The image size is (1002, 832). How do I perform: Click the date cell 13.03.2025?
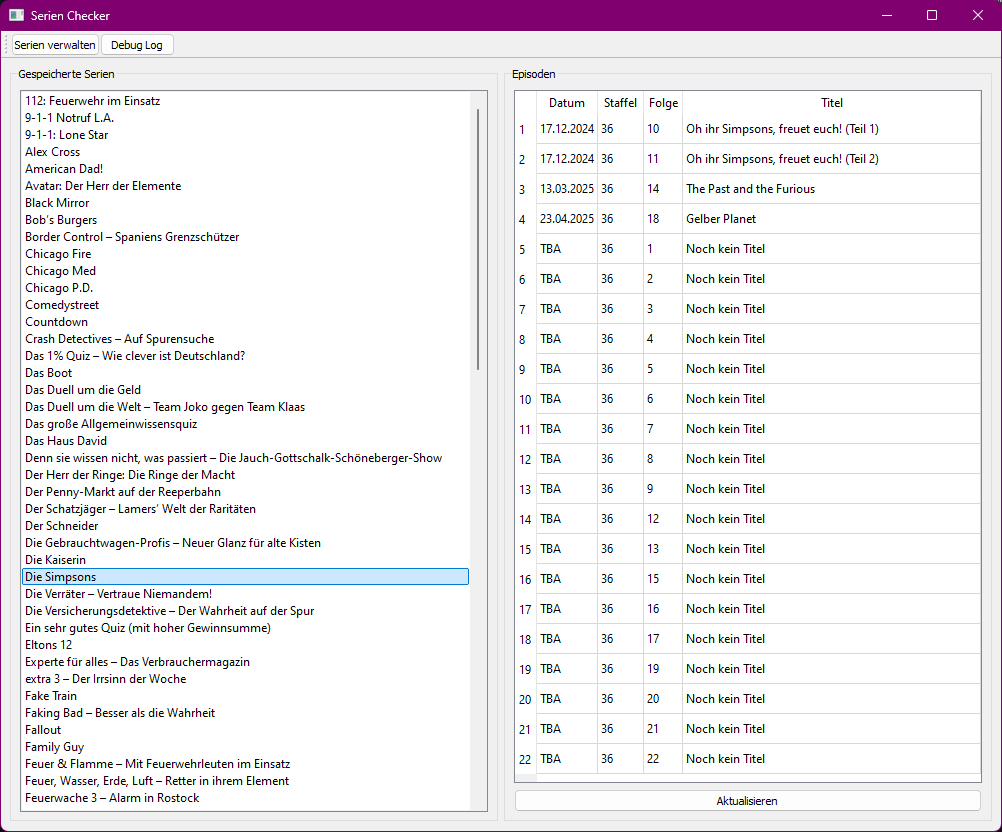click(567, 189)
